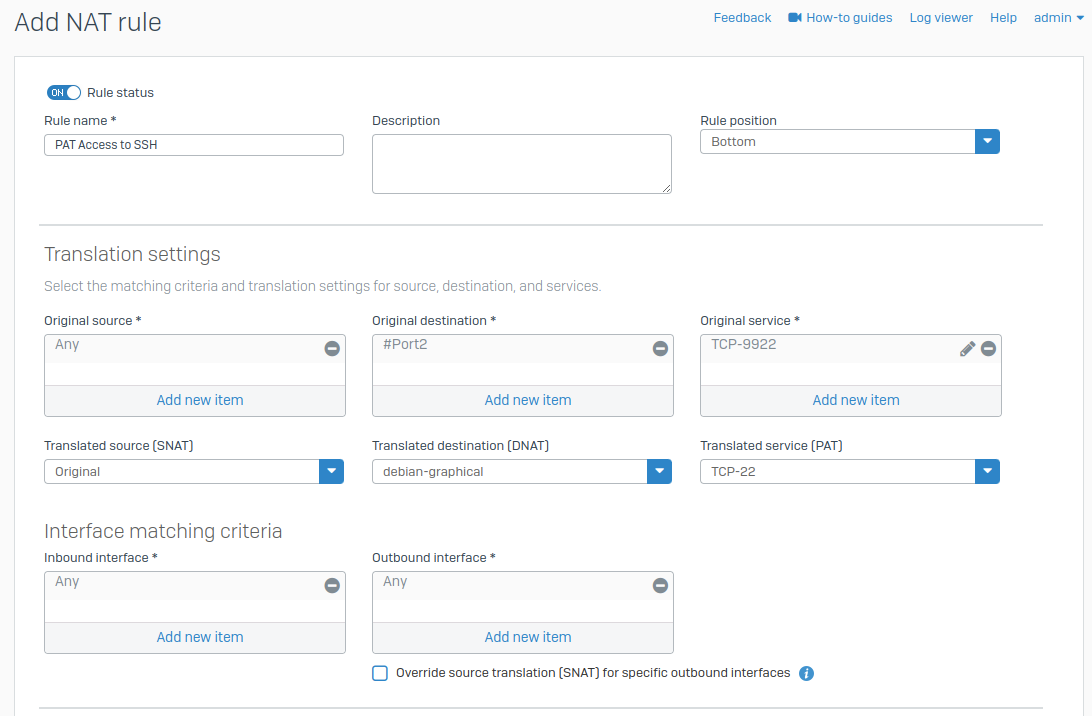Click the How-to guides video icon
The image size is (1092, 716).
tap(795, 18)
